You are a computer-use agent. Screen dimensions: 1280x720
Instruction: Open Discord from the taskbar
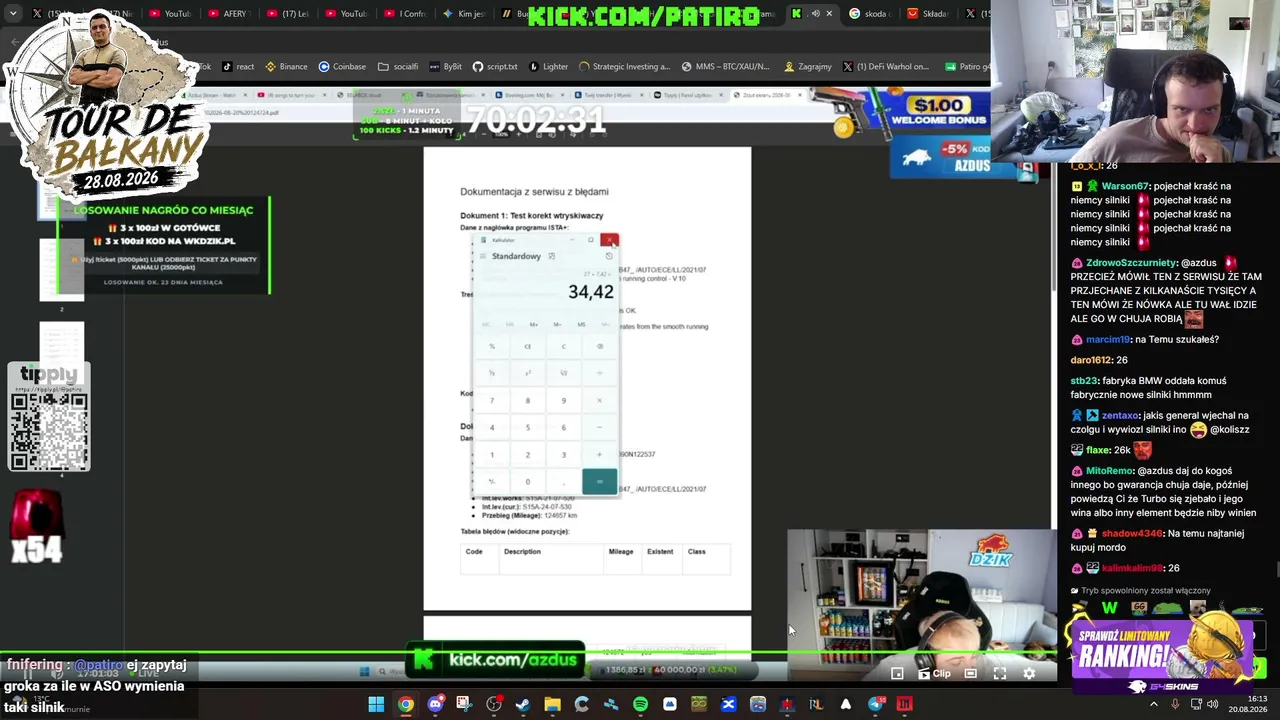tap(435, 704)
